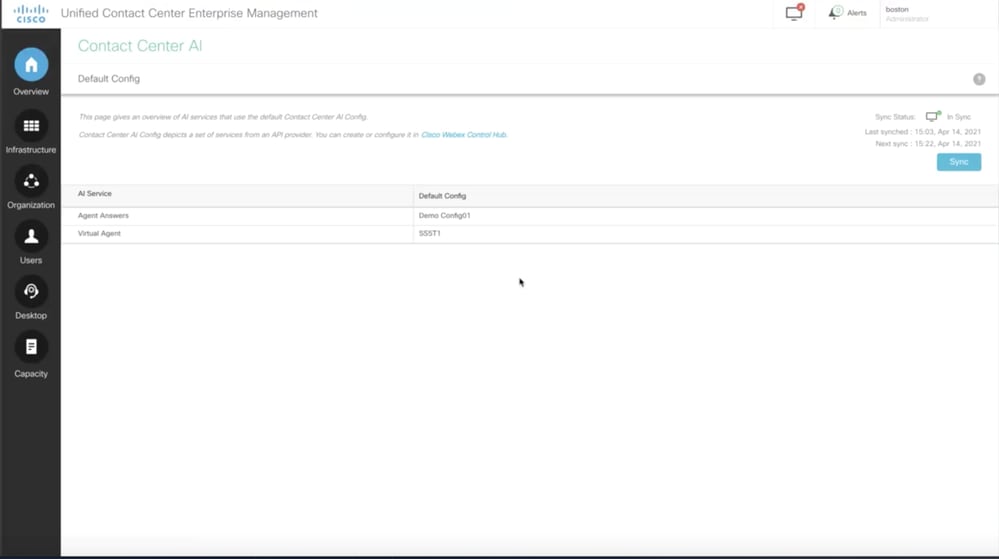Open the monitor notification icon in header
The height and width of the screenshot is (559, 999).
point(794,13)
